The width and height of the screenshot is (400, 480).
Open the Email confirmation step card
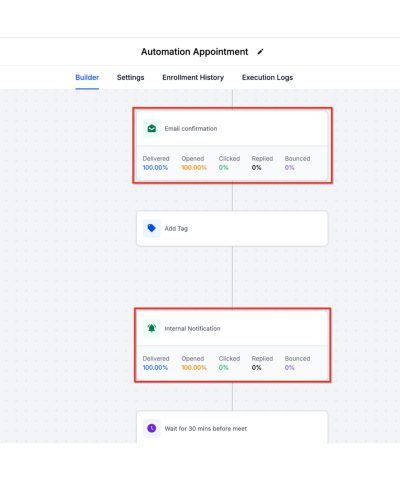tap(232, 146)
